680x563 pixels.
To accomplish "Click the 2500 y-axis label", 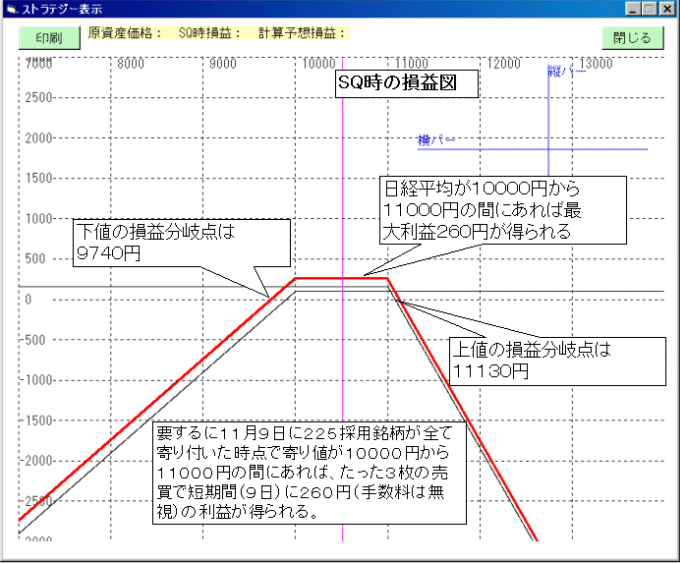I will [x=39, y=97].
